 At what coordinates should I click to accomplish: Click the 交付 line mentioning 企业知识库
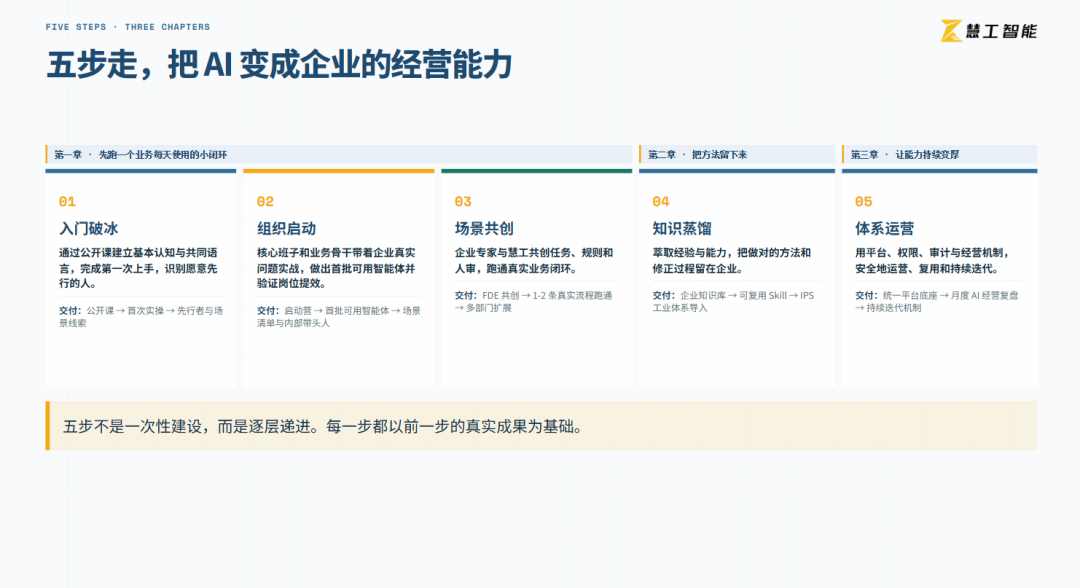(x=734, y=302)
